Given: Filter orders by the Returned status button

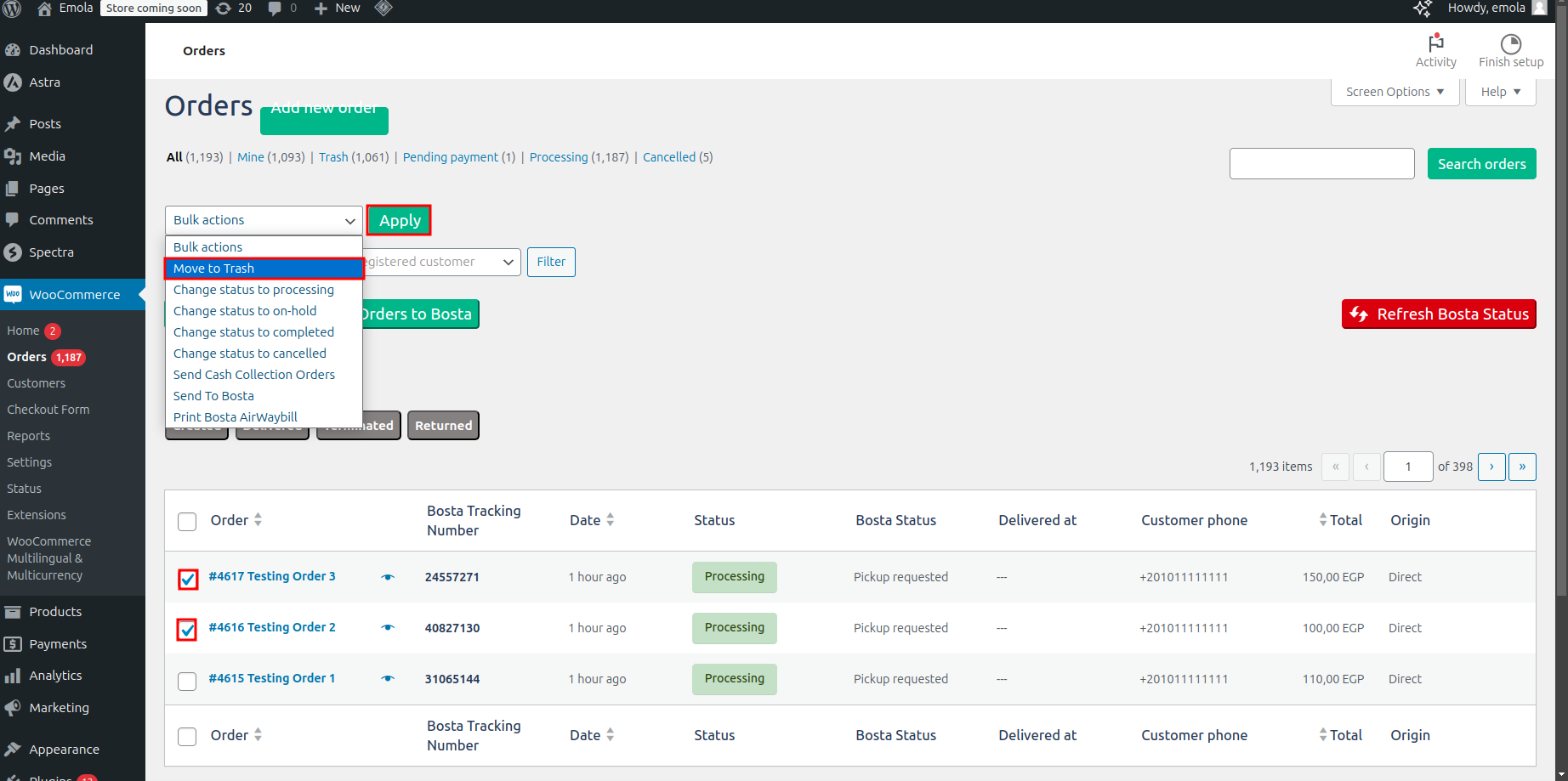Looking at the screenshot, I should point(443,426).
